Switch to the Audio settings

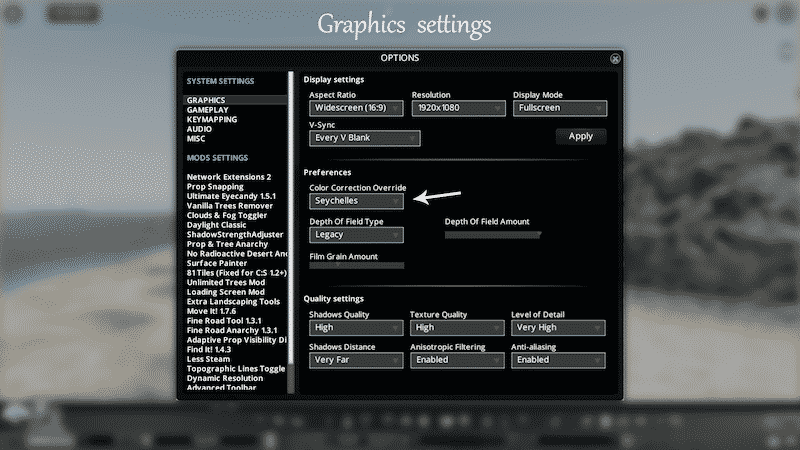199,129
